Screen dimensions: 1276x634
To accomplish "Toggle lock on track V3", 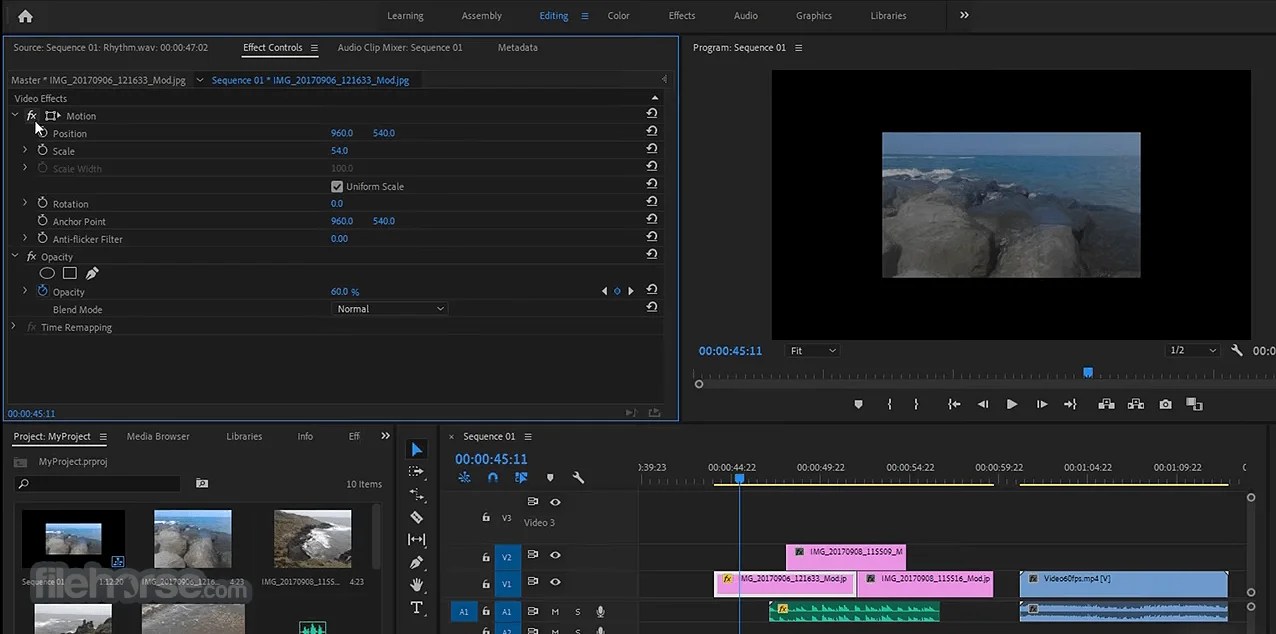I will tap(486, 517).
